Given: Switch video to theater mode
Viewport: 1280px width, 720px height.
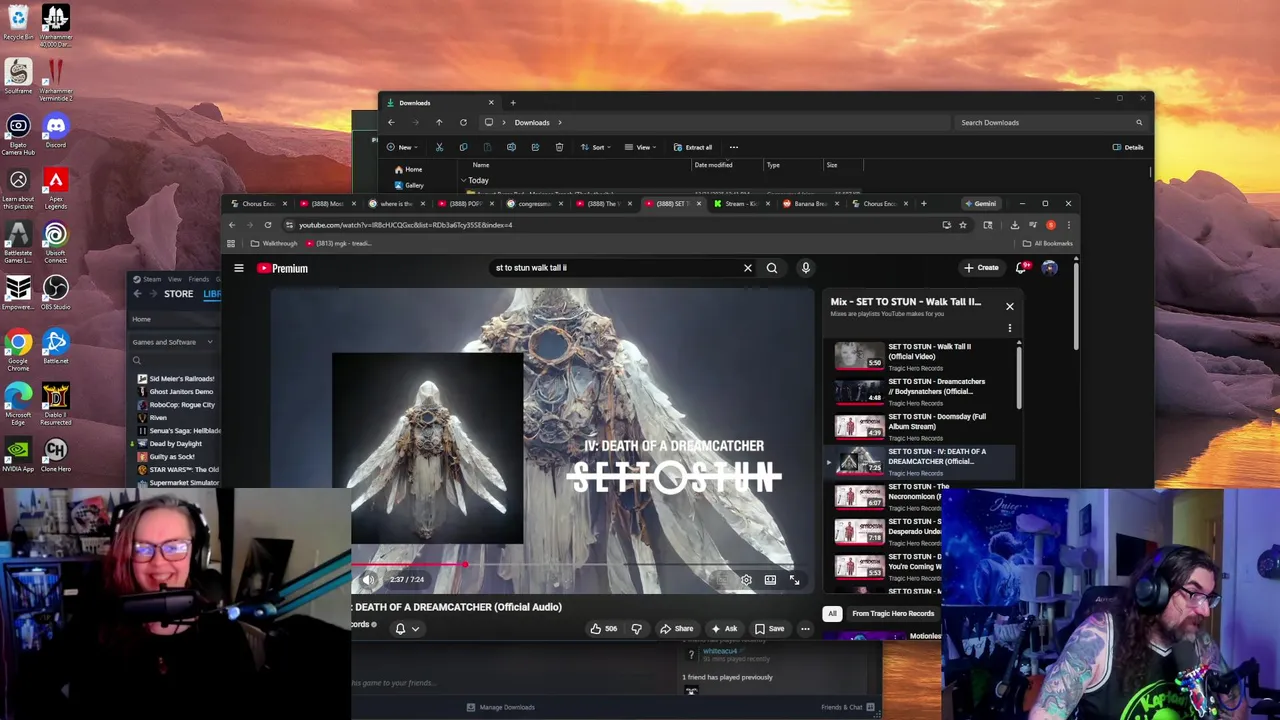Looking at the screenshot, I should click(770, 580).
